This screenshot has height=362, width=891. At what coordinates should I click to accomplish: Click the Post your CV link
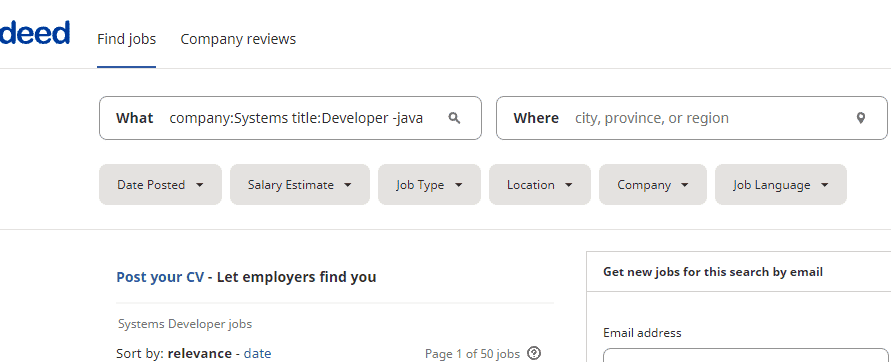point(160,277)
